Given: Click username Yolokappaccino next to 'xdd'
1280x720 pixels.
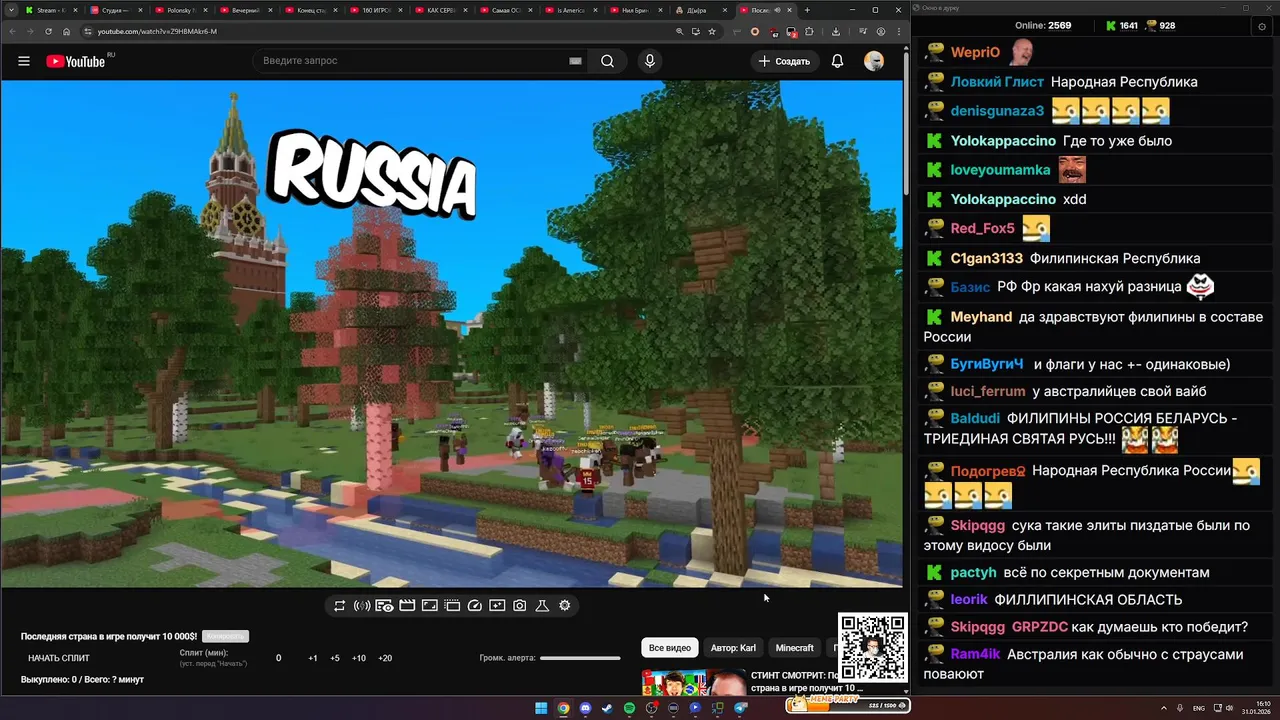Looking at the screenshot, I should [1003, 199].
